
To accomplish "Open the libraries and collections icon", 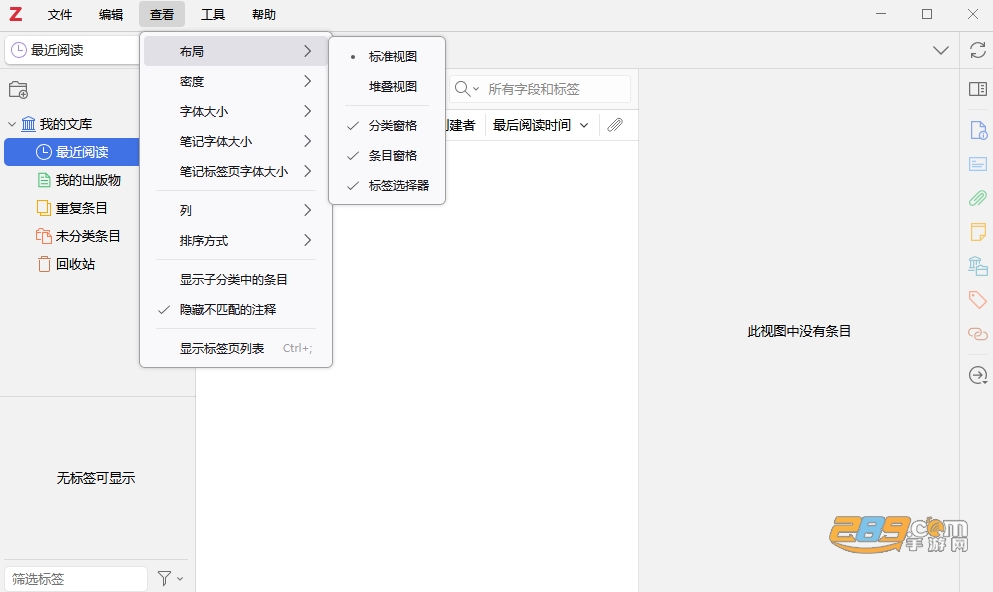I will [x=978, y=265].
